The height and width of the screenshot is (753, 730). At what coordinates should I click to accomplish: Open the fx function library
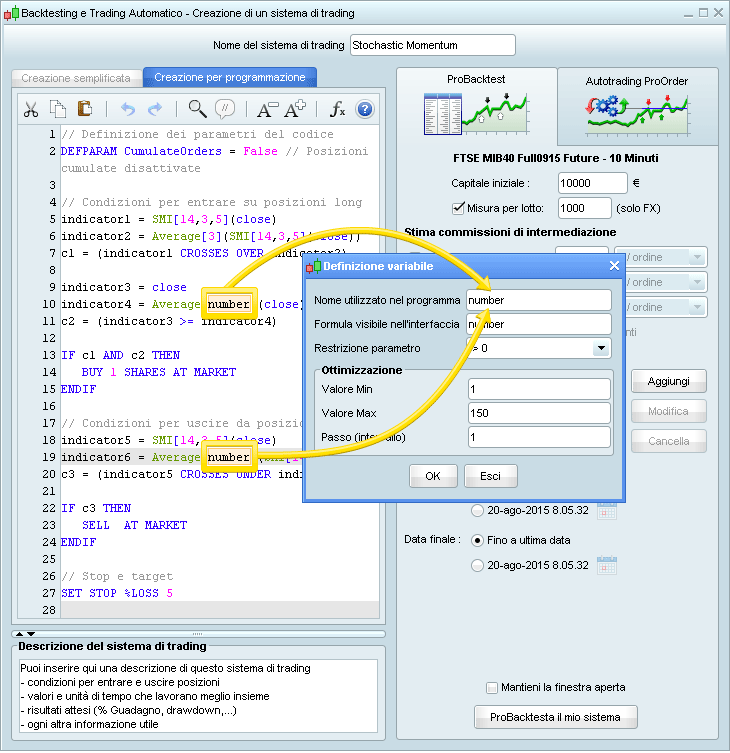tap(338, 109)
